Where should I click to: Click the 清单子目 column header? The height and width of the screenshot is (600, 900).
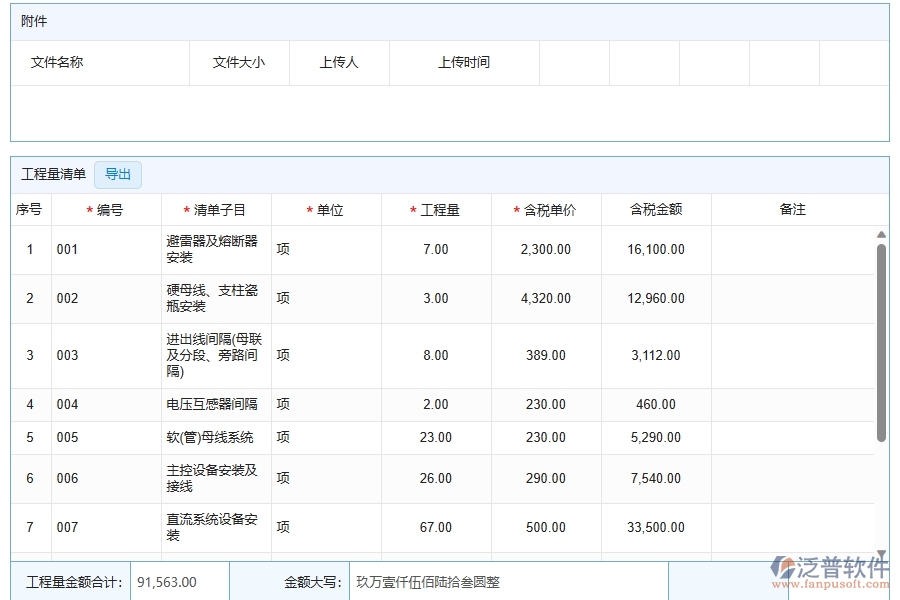coord(216,210)
